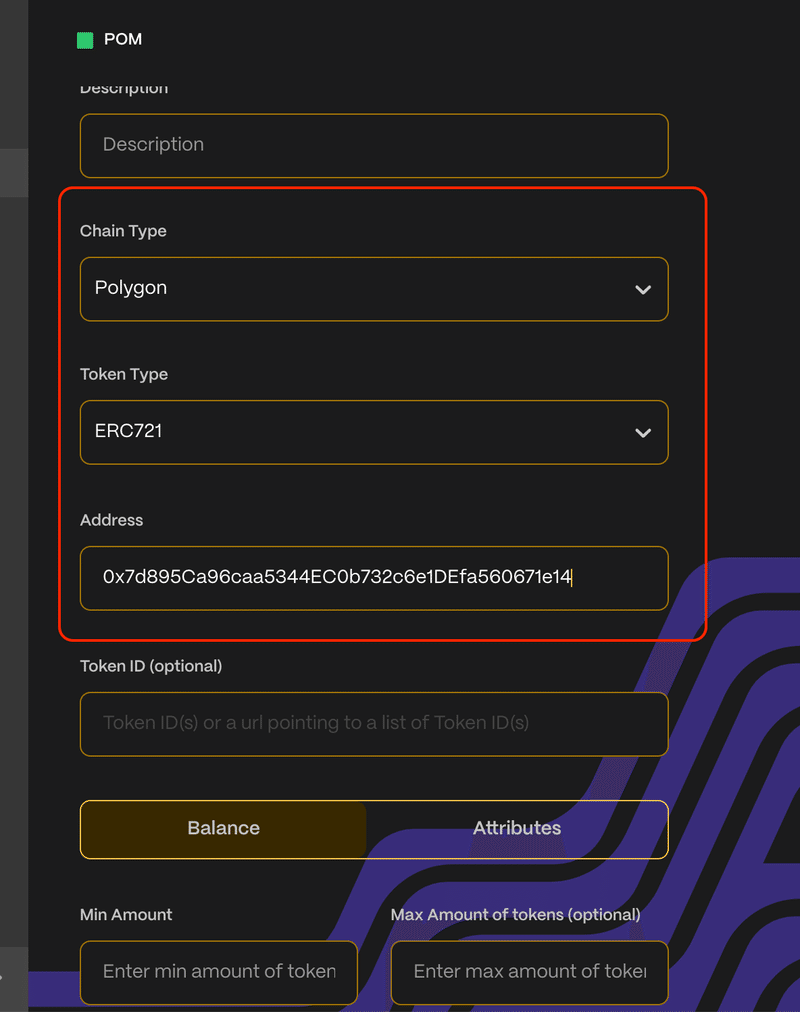Image resolution: width=800 pixels, height=1012 pixels.
Task: Select the highlighted item in left sidebar
Action: point(14,173)
